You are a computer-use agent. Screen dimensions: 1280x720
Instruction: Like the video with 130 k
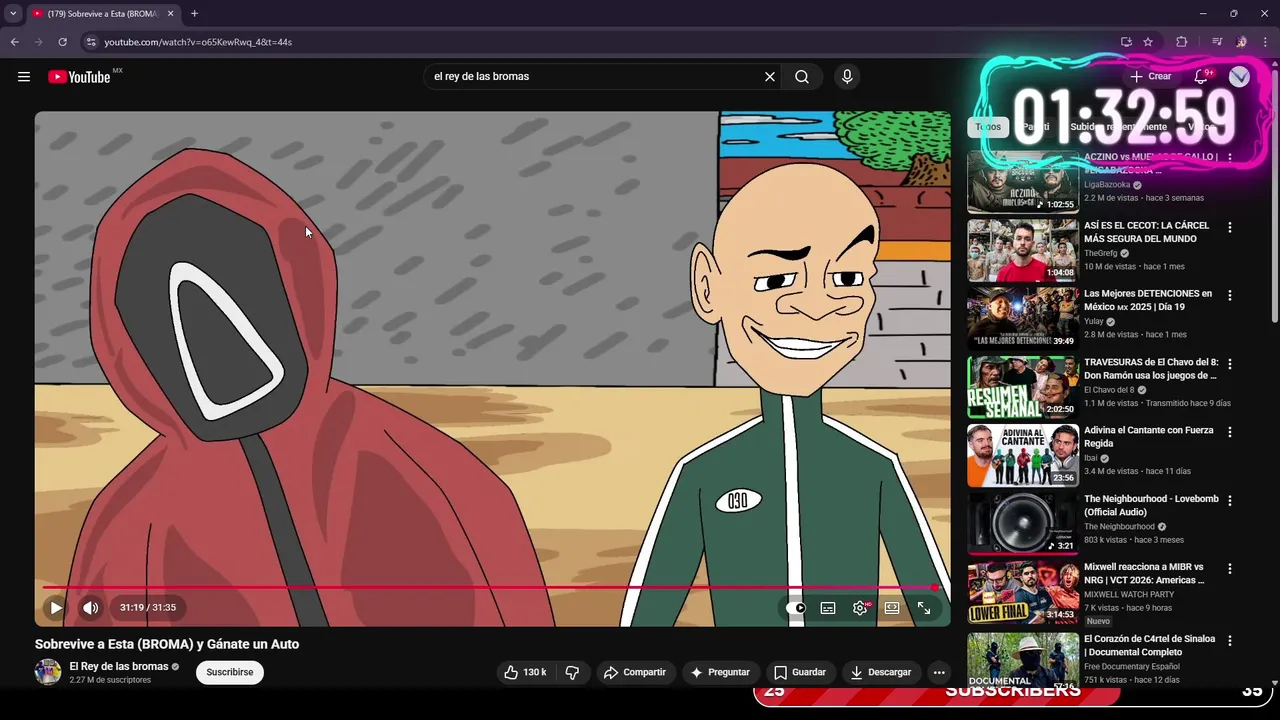[x=526, y=672]
